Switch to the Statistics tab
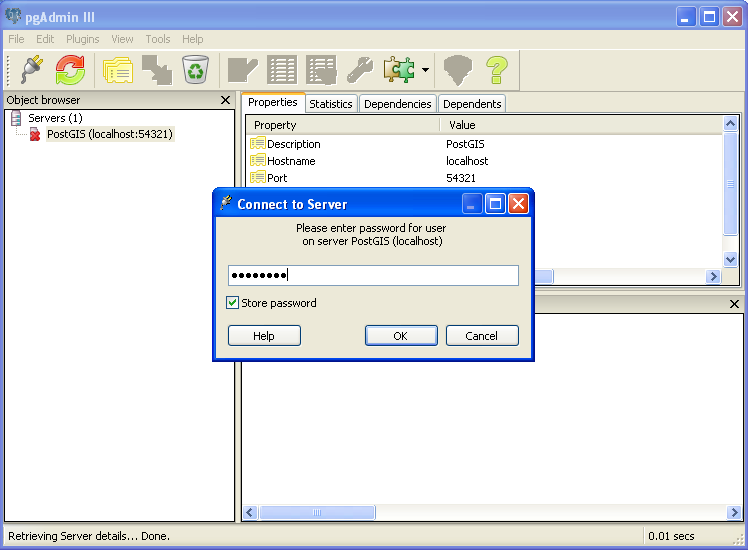The image size is (748, 550). [x=331, y=104]
